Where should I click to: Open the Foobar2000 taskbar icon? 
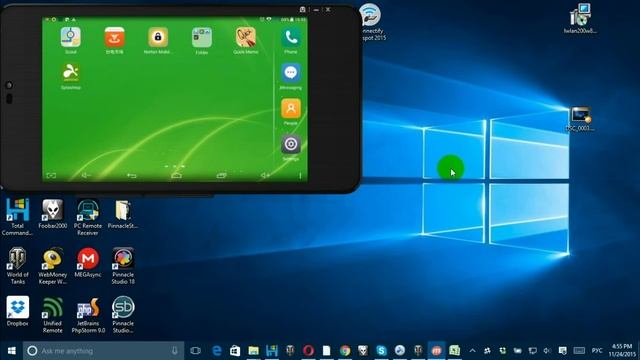tap(363, 351)
